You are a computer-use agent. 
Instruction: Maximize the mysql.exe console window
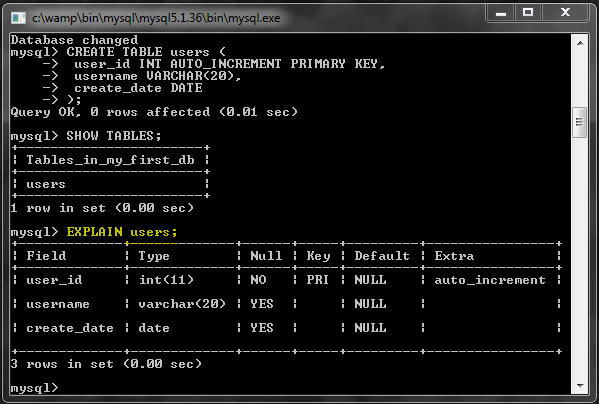pos(528,13)
